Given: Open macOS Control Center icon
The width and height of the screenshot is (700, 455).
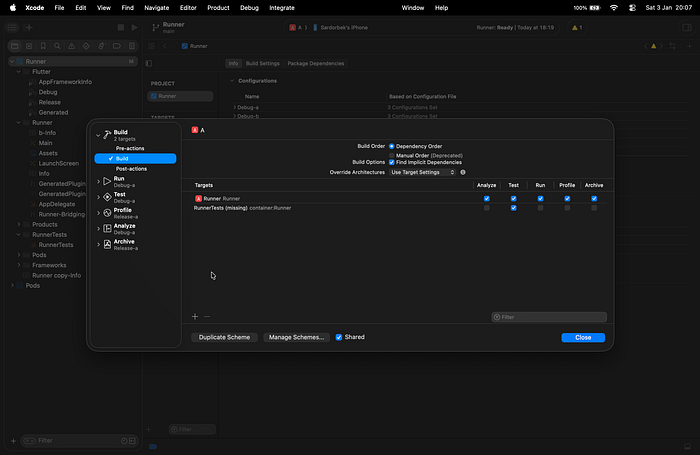Looking at the screenshot, I should 632,8.
